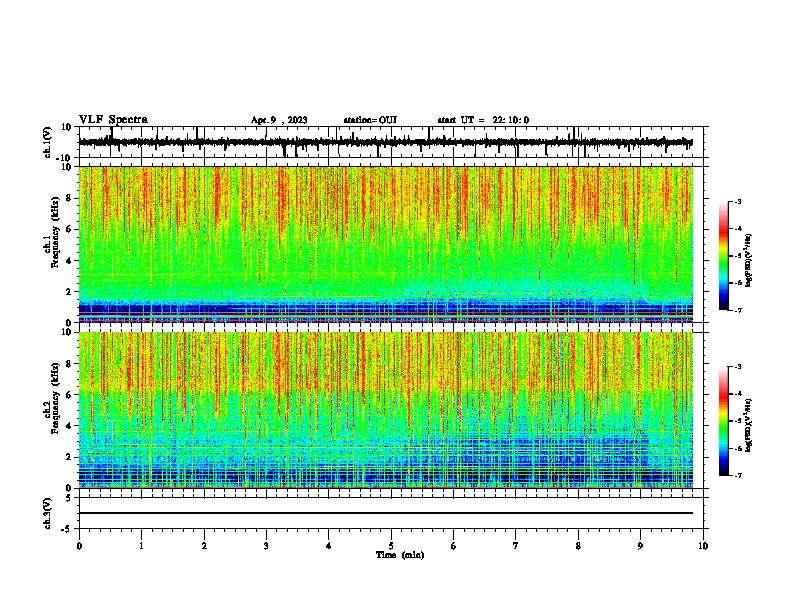Click the time axis tick label "0"
The height and width of the screenshot is (612, 792).
click(x=79, y=546)
